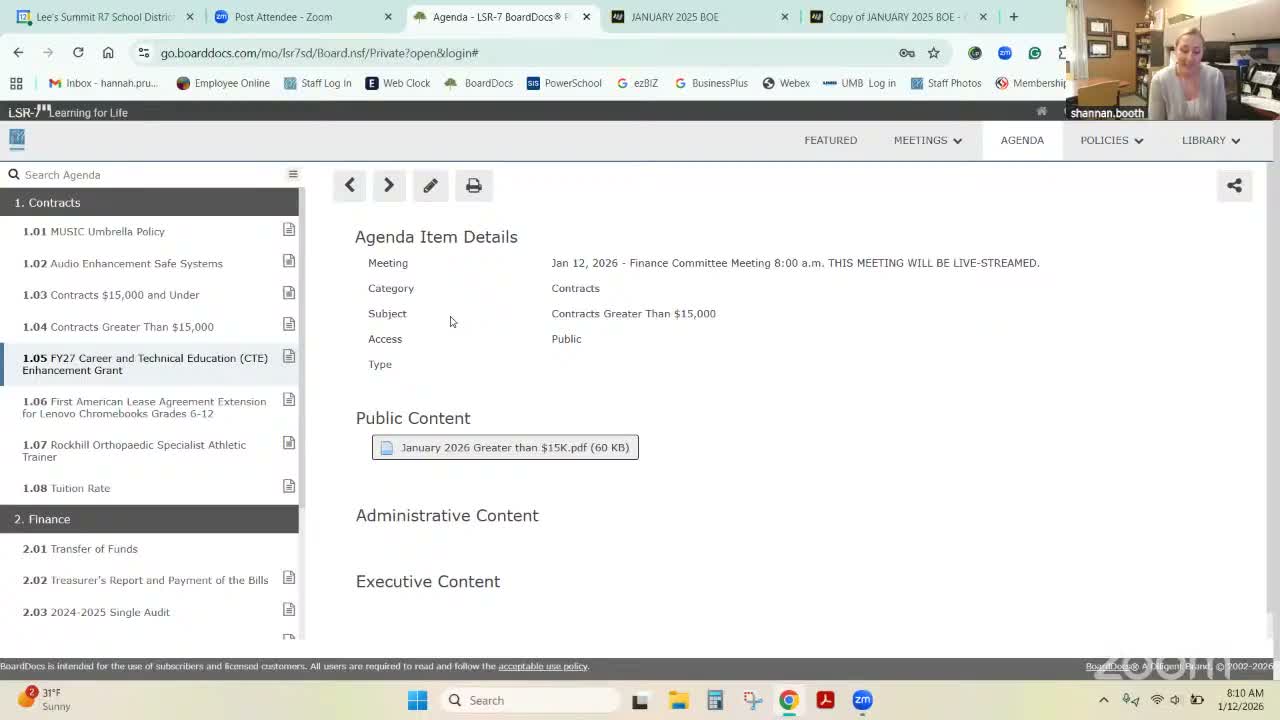This screenshot has width=1280, height=720.
Task: Open Zoom from the taskbar
Action: (x=862, y=700)
